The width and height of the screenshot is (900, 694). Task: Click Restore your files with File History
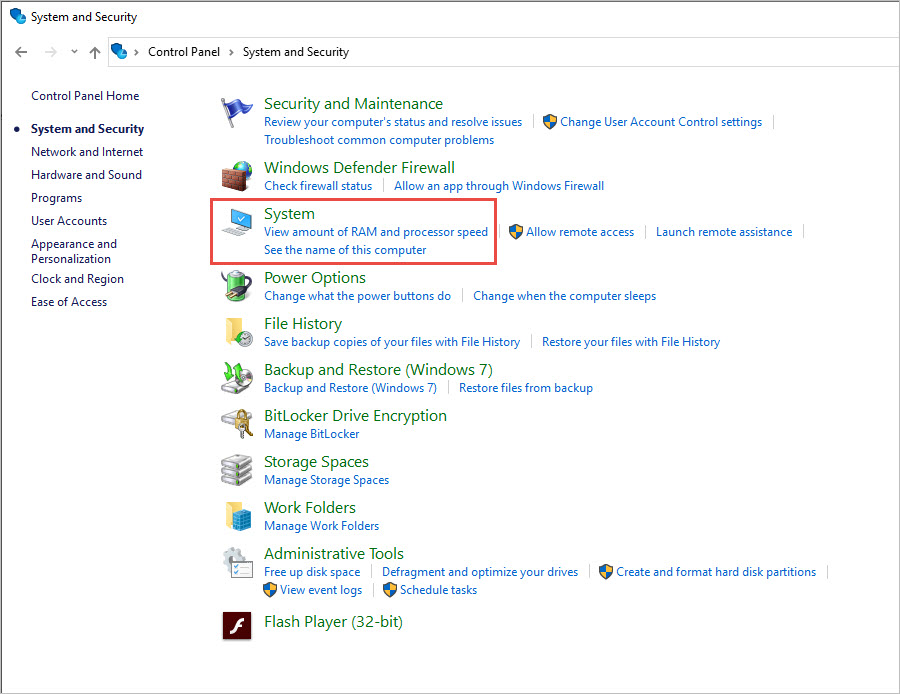click(631, 342)
